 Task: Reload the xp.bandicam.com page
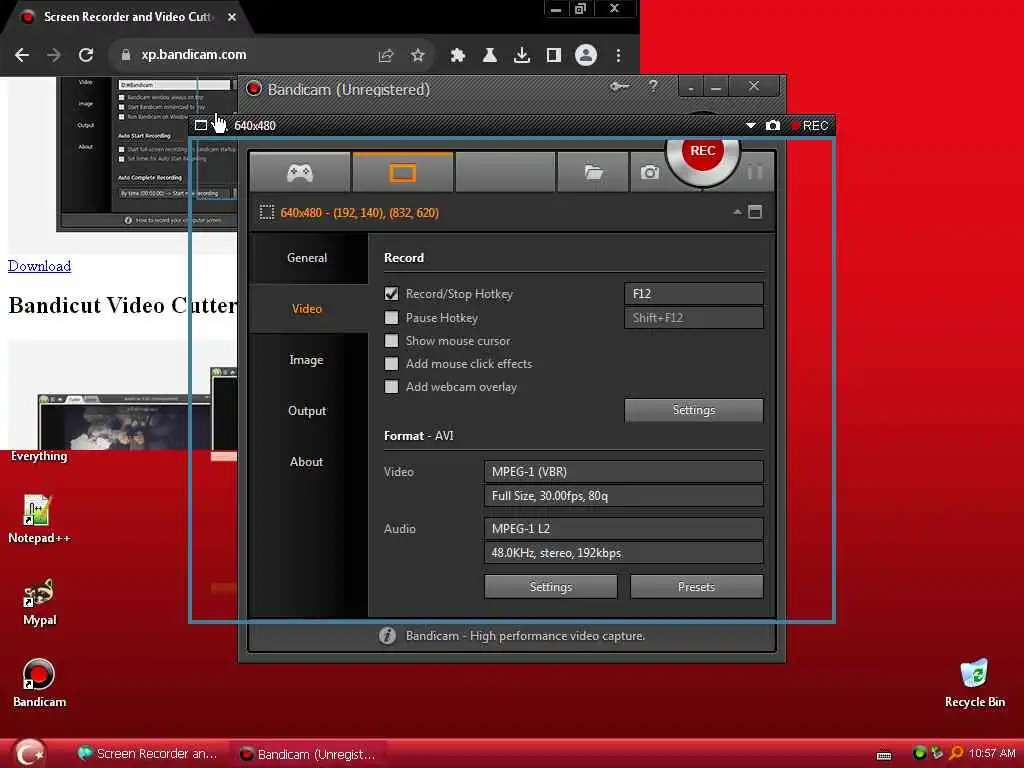86,55
